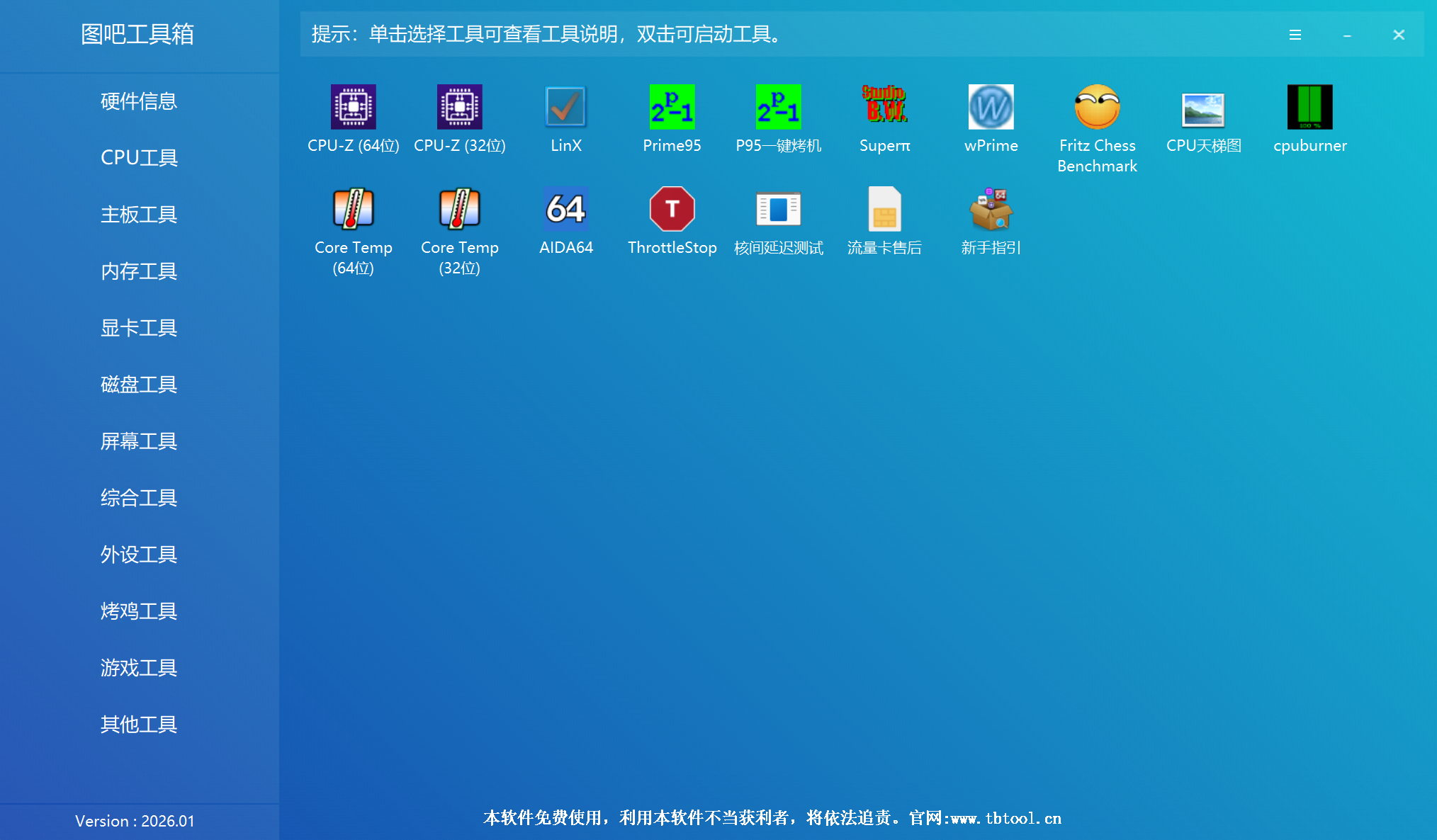
Task: Choose the 核间延迟测试 icon
Action: [x=778, y=209]
